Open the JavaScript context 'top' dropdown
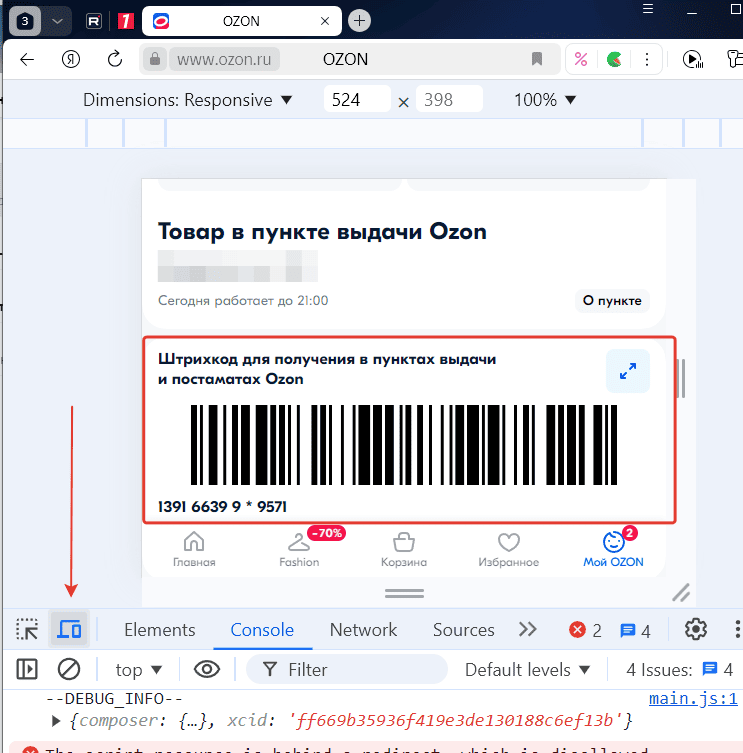Image resolution: width=743 pixels, height=753 pixels. tap(138, 669)
